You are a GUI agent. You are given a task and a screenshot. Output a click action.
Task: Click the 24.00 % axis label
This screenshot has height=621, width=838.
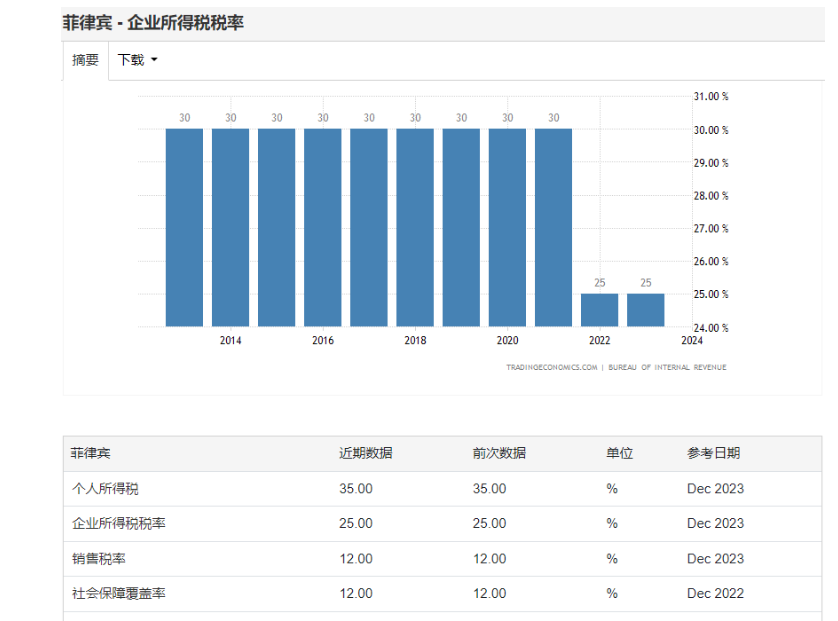pos(711,328)
